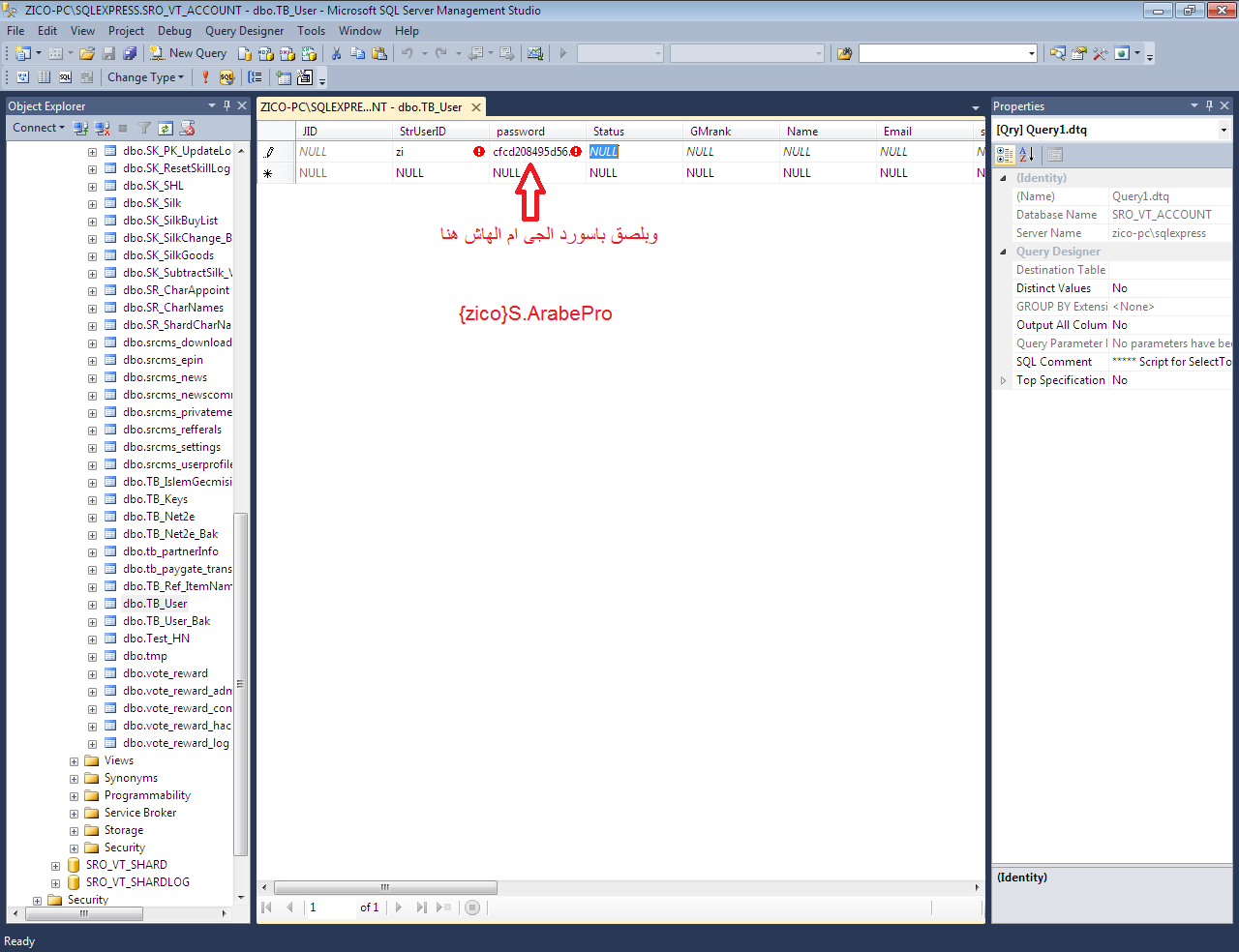Click the Show SQL Pane icon
The image size is (1239, 952).
tap(66, 77)
